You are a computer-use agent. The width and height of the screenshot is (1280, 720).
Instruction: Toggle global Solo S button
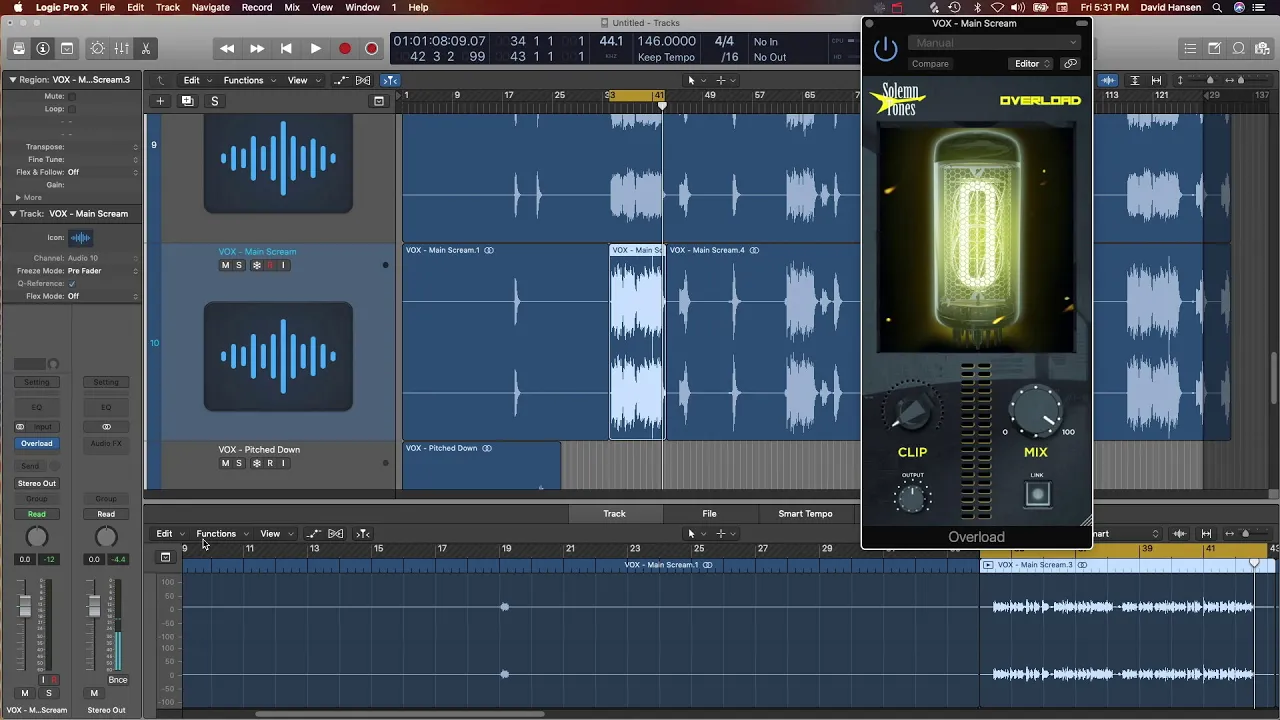(x=214, y=101)
